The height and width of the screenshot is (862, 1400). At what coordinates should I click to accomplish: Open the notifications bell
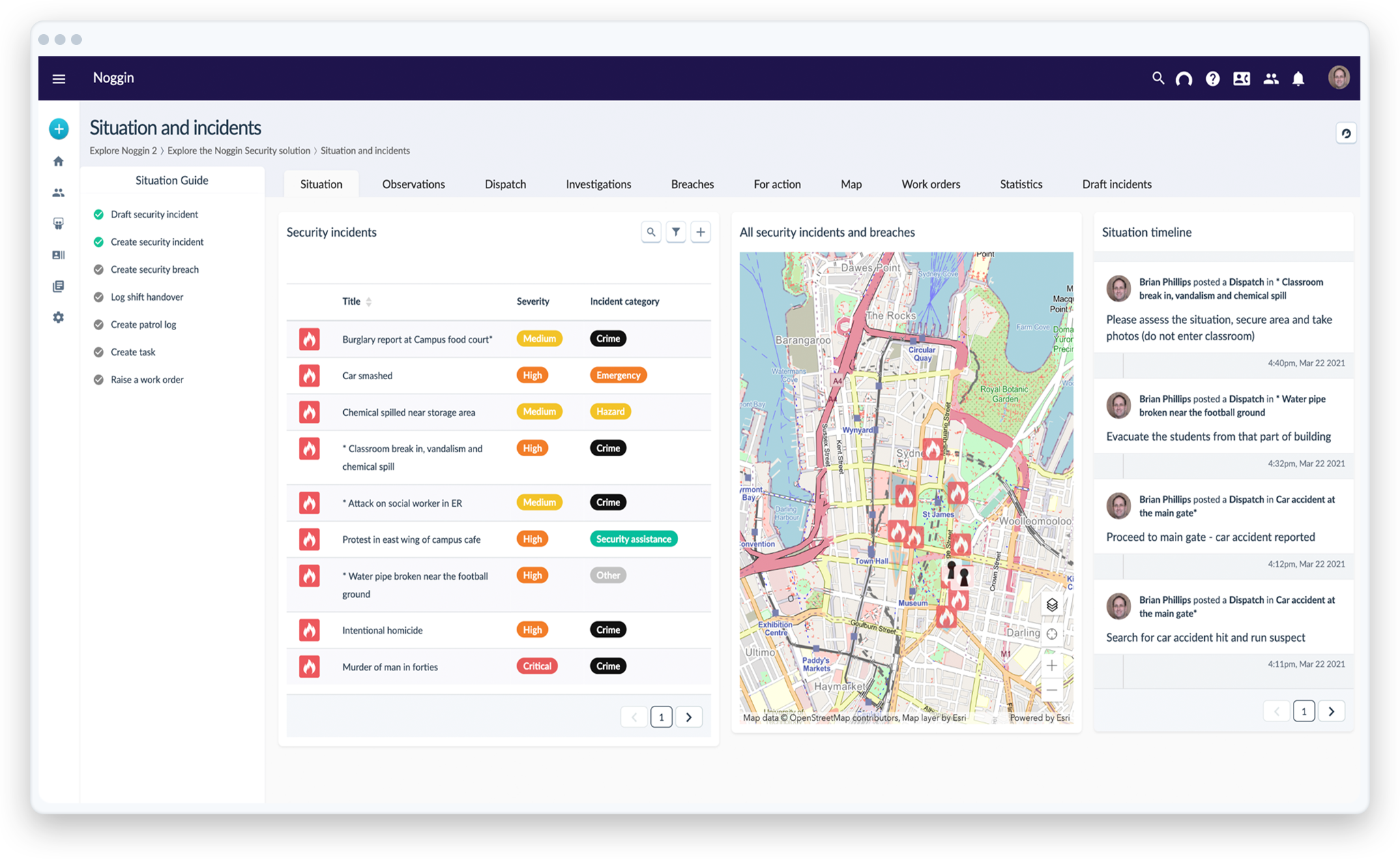(x=1298, y=79)
